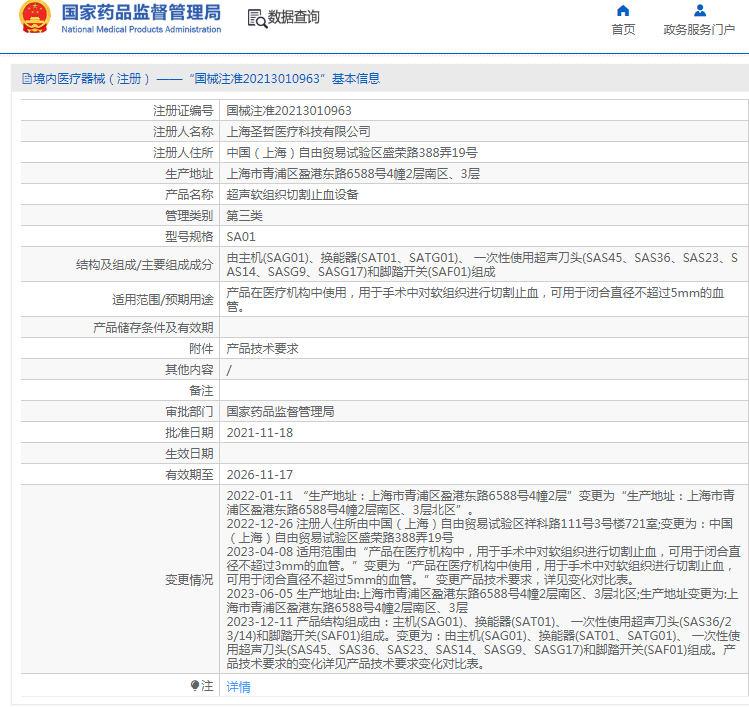749x707 pixels.
Task: Select the 2023-06-05 change entry
Action: tap(482, 600)
